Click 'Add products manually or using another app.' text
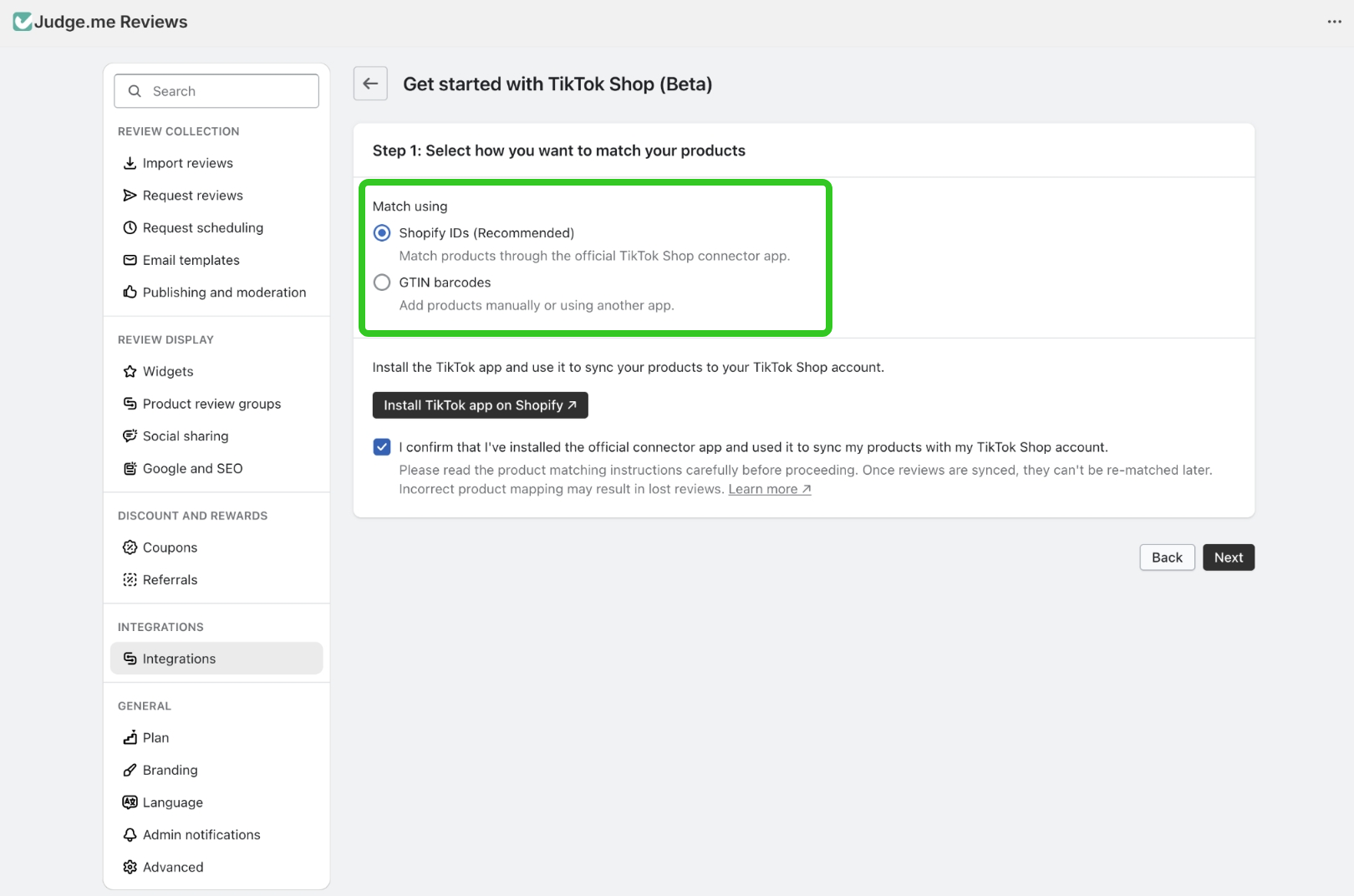Viewport: 1354px width, 896px height. pyautogui.click(x=537, y=305)
